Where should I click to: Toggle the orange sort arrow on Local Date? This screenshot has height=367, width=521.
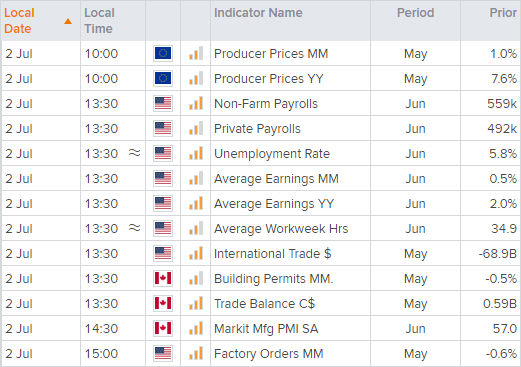click(68, 22)
